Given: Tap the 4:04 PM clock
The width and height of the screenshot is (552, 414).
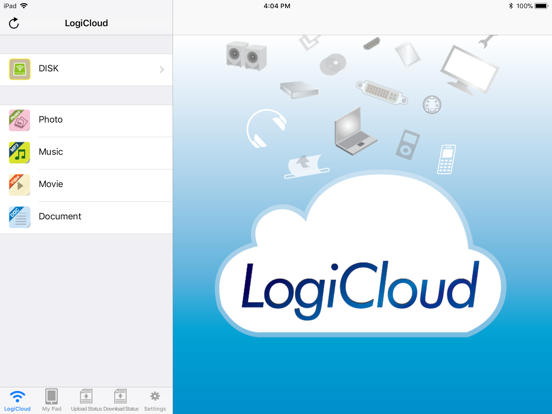Looking at the screenshot, I should coord(277,6).
